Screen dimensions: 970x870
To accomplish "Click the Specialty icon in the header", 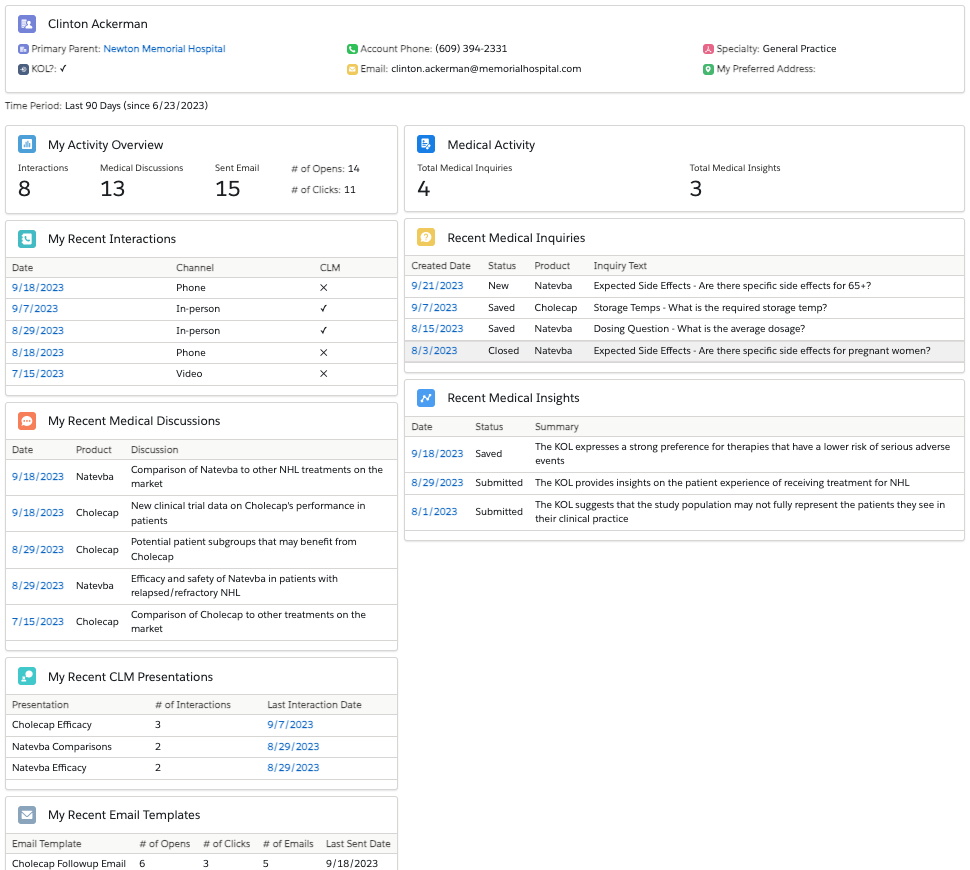I will (x=707, y=48).
